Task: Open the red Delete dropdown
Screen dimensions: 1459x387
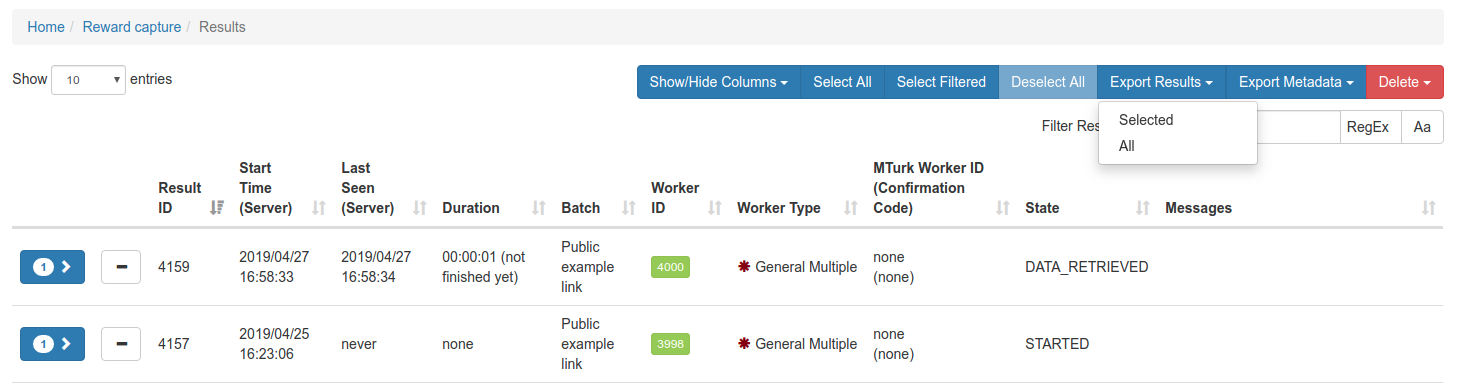Action: tap(1405, 82)
